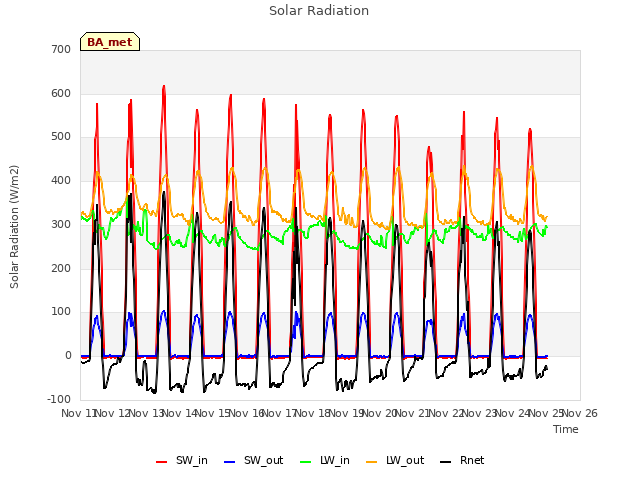Toggle the LW_in legend entry
Image resolution: width=640 pixels, height=480 pixels.
tap(325, 460)
